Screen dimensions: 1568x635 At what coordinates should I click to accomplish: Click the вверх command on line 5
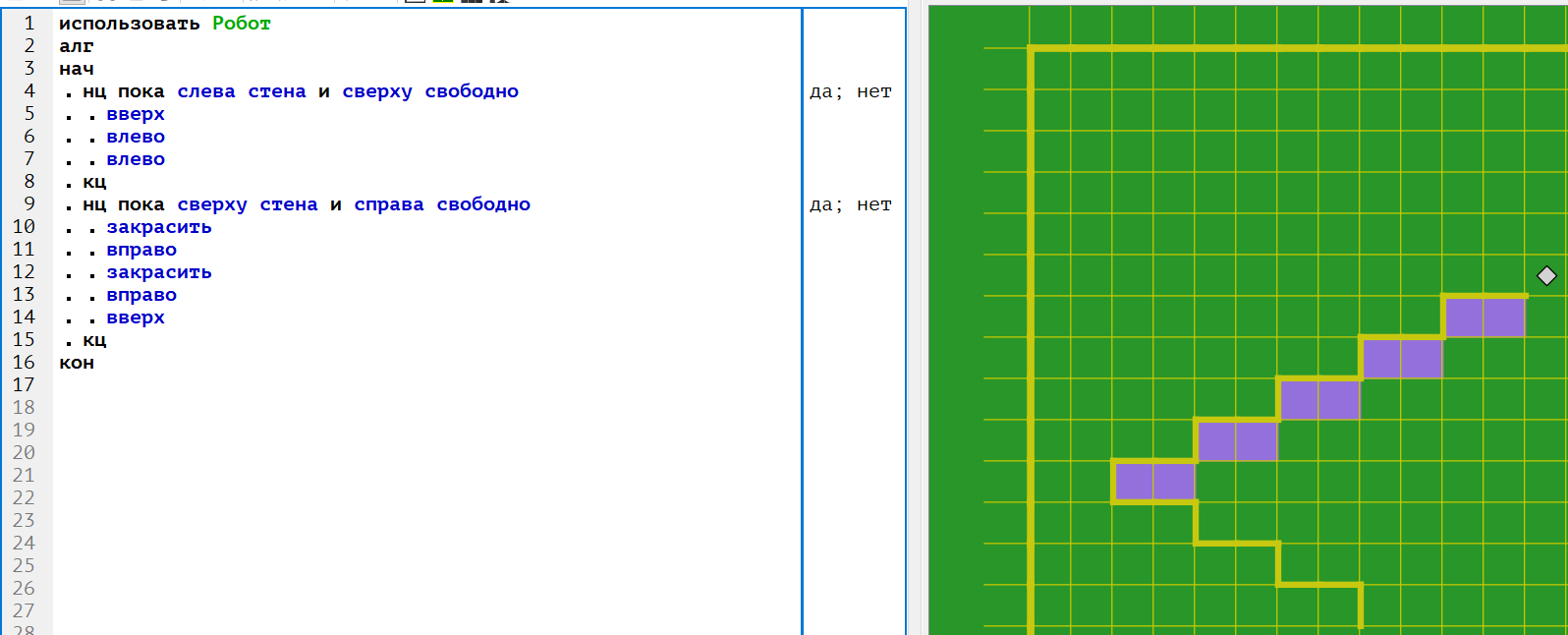[136, 114]
